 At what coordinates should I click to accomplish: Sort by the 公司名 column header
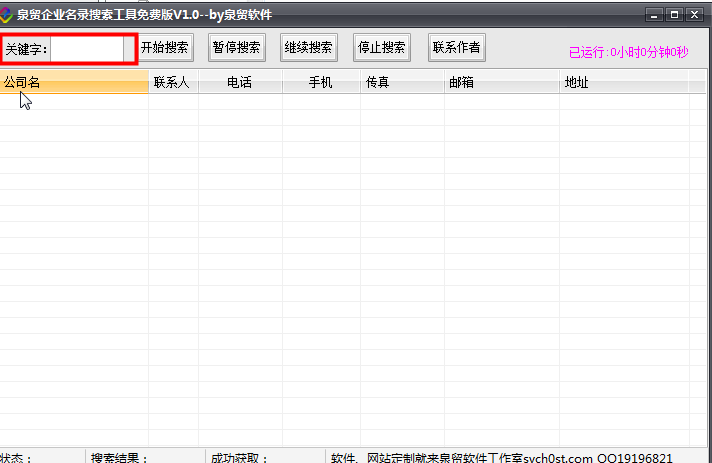[x=74, y=82]
